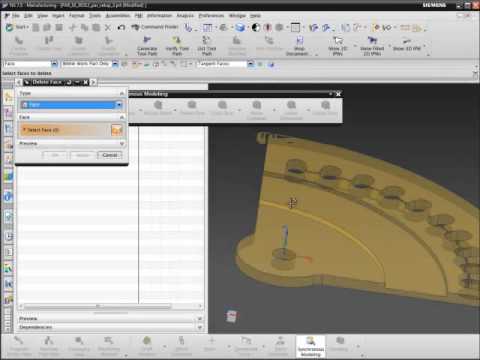Collapse the Face section in Delete Face dialog
Viewport: 480px width, 360px height.
(x=122, y=117)
